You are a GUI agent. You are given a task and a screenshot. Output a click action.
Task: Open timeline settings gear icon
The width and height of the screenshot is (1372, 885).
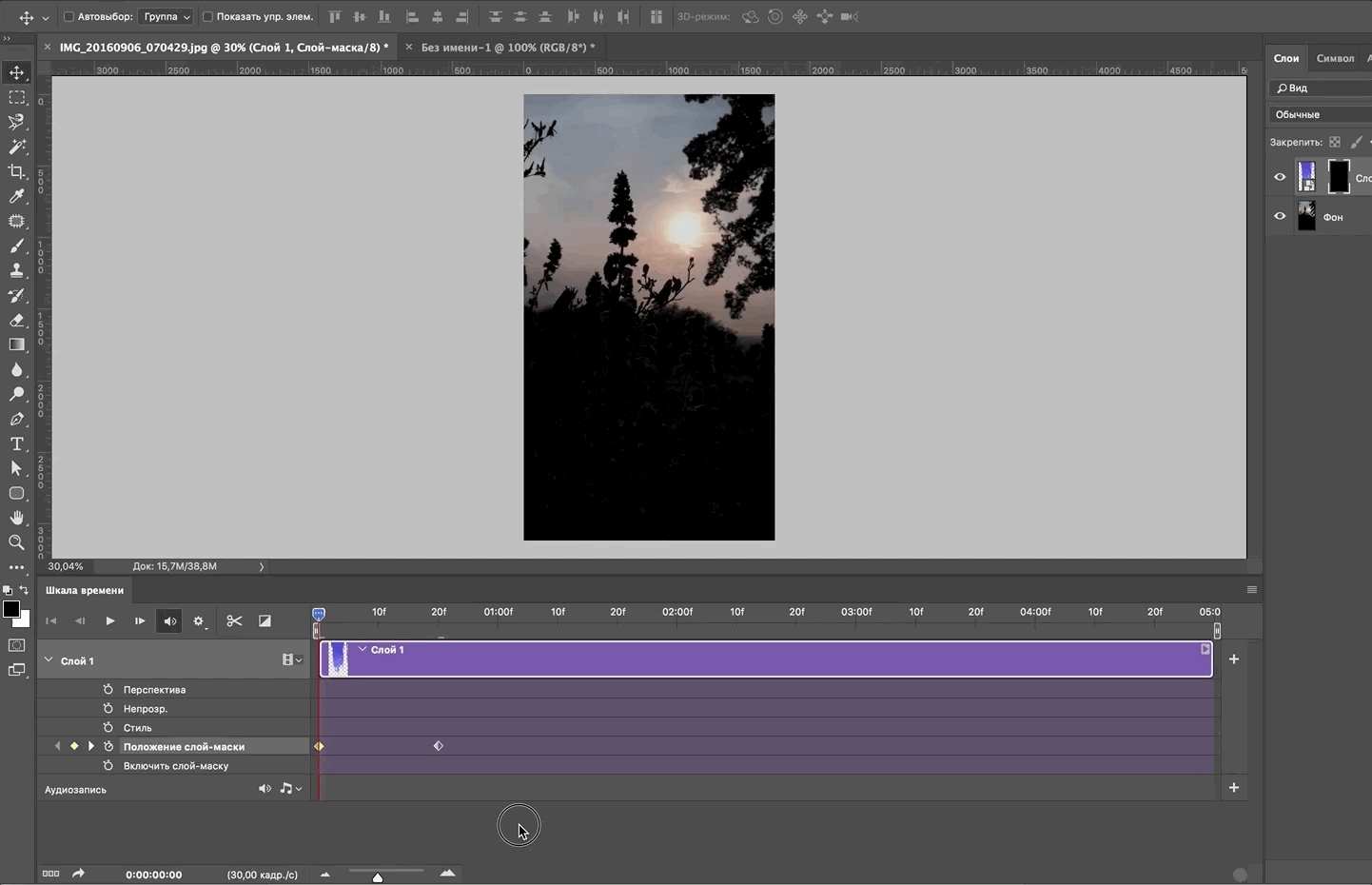pyautogui.click(x=199, y=621)
